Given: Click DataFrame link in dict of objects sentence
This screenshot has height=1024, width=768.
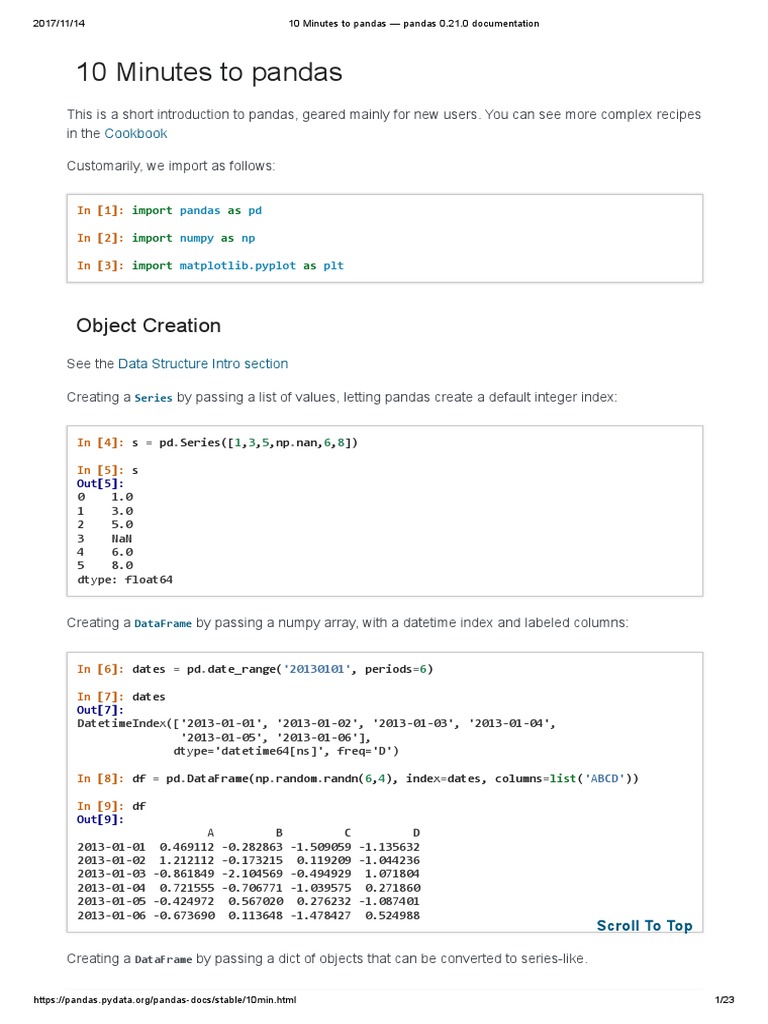Looking at the screenshot, I should pyautogui.click(x=163, y=960).
